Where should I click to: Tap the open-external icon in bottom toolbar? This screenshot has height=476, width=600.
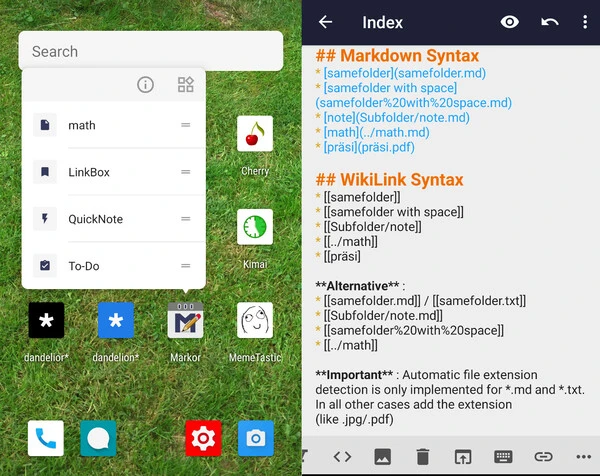click(x=462, y=457)
